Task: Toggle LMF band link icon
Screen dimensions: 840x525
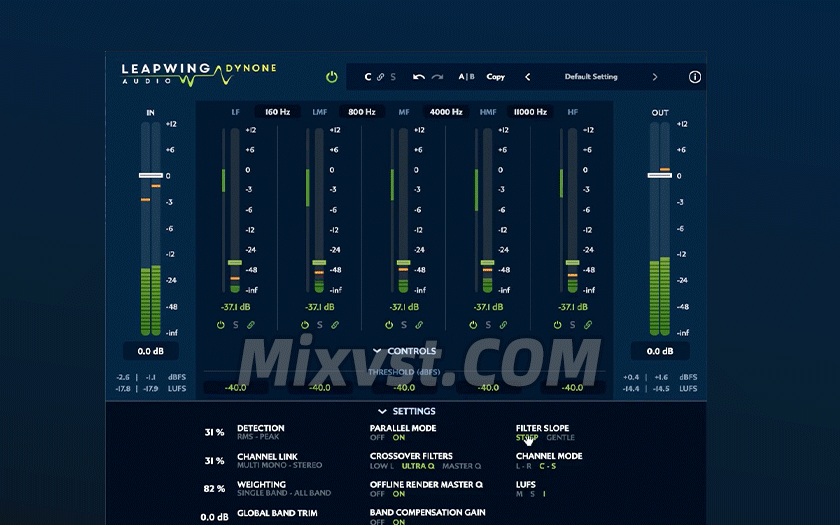Action: (335, 325)
